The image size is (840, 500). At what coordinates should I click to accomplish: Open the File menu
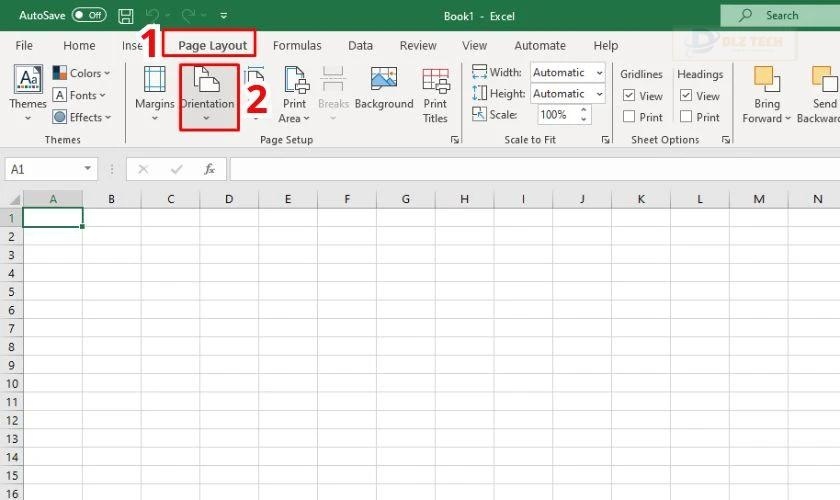tap(24, 46)
